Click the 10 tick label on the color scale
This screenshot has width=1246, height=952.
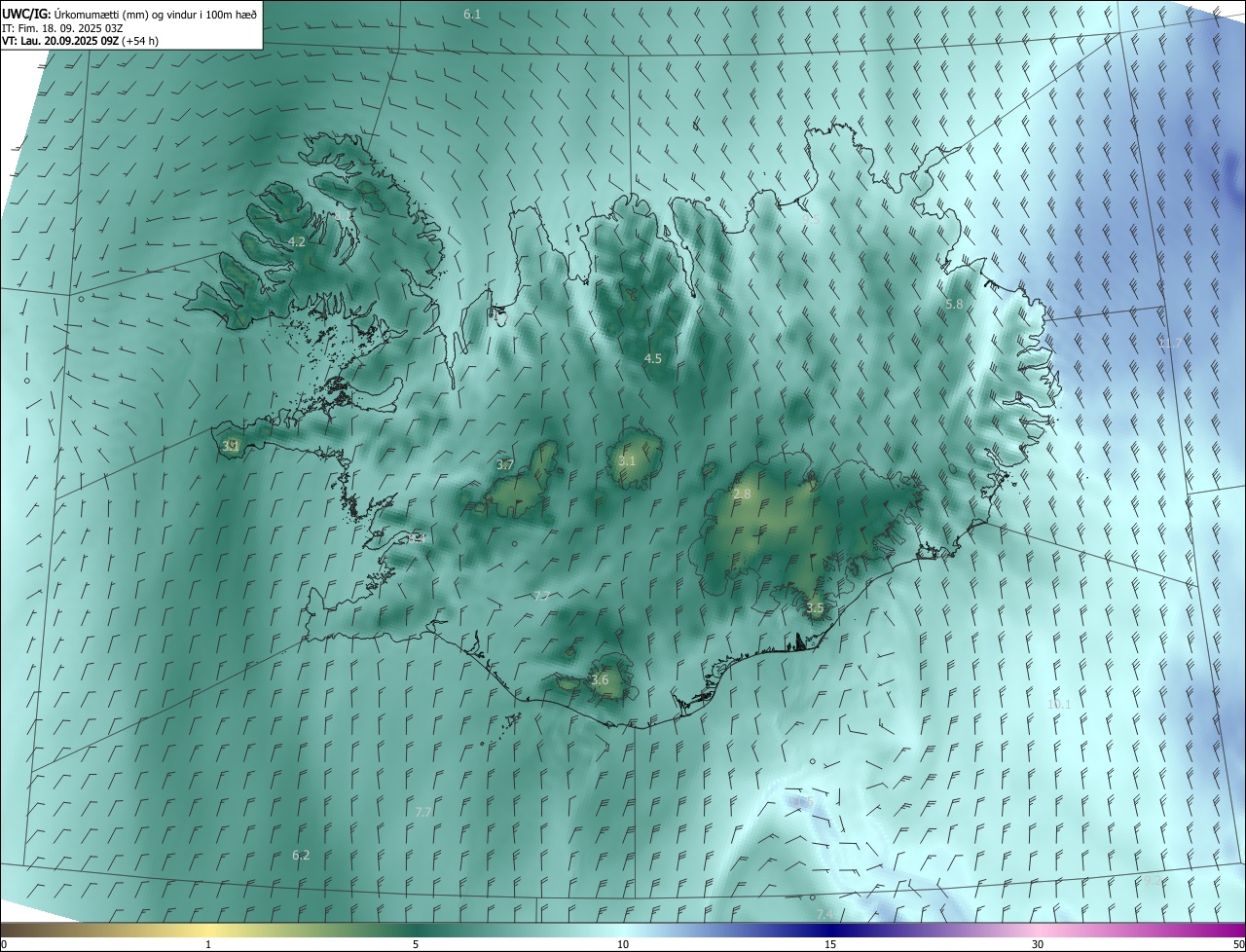[623, 944]
